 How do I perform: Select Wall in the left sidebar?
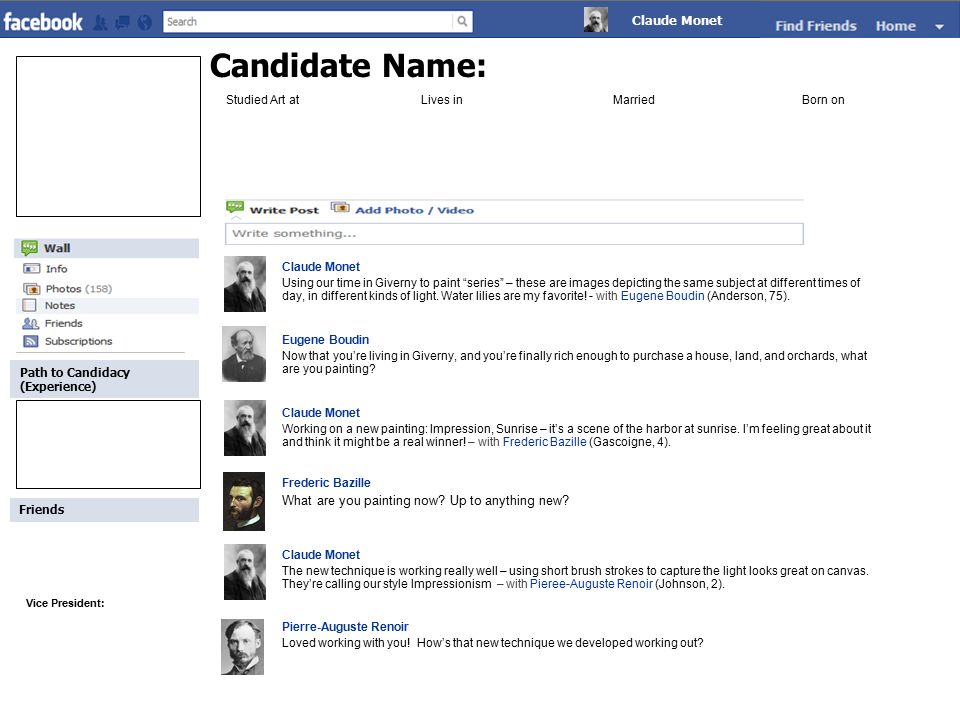point(57,248)
